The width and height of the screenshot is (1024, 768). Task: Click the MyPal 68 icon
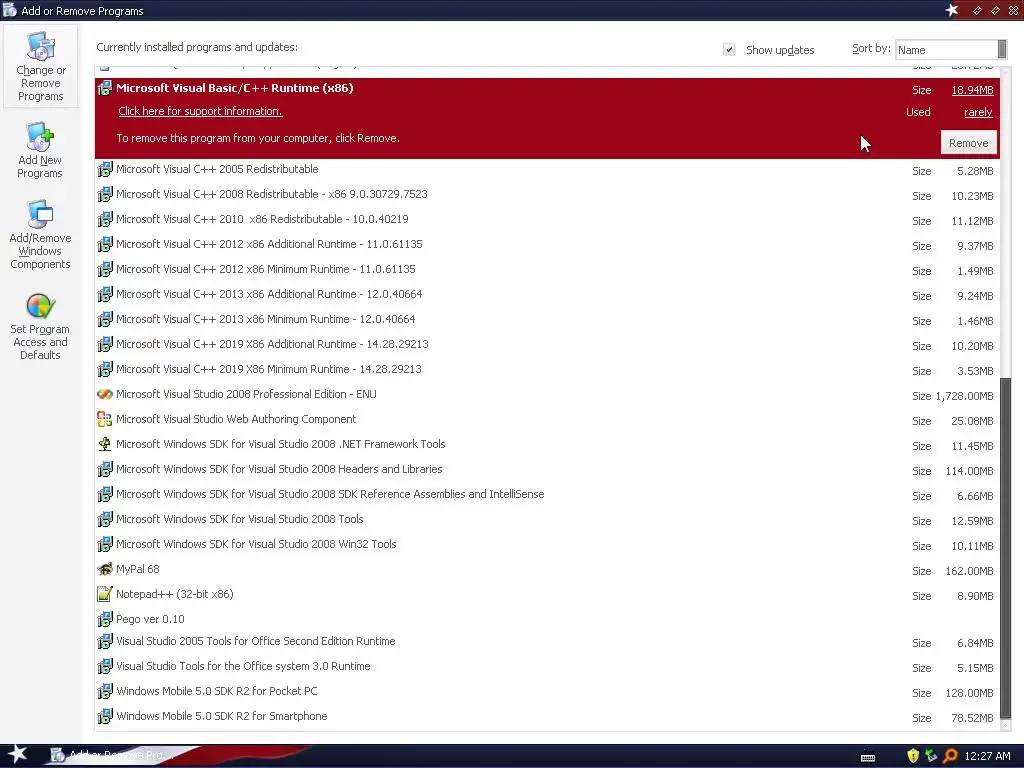pos(104,569)
